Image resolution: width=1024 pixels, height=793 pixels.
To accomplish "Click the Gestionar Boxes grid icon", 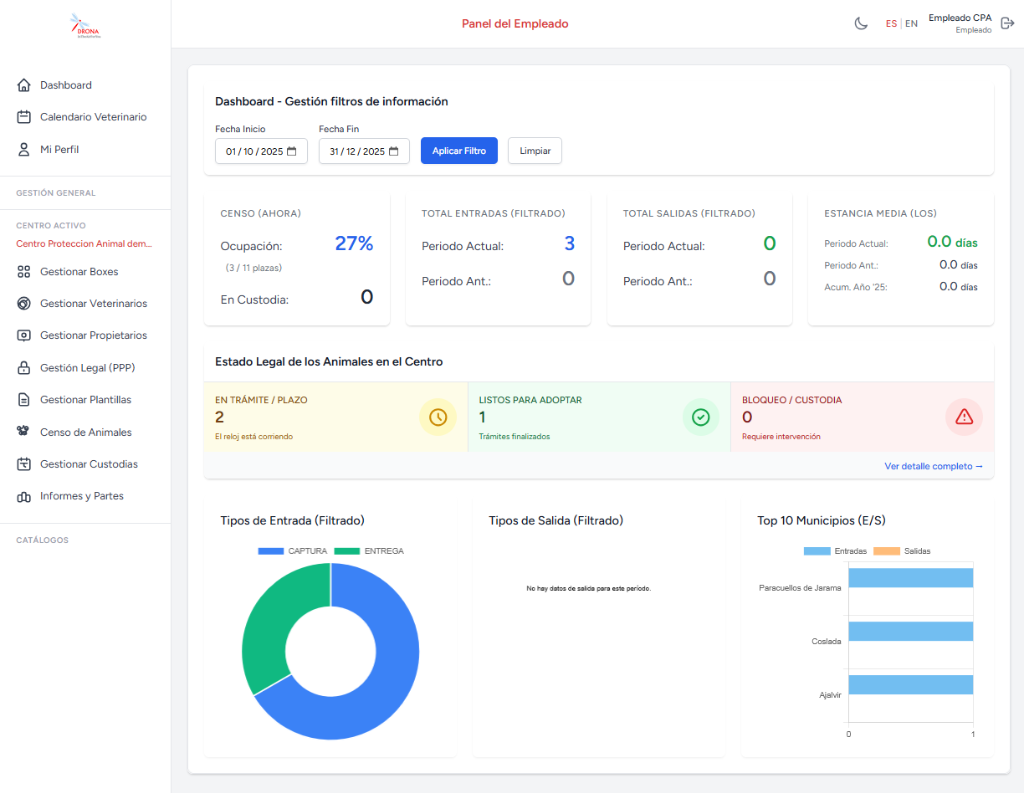I will 24,272.
